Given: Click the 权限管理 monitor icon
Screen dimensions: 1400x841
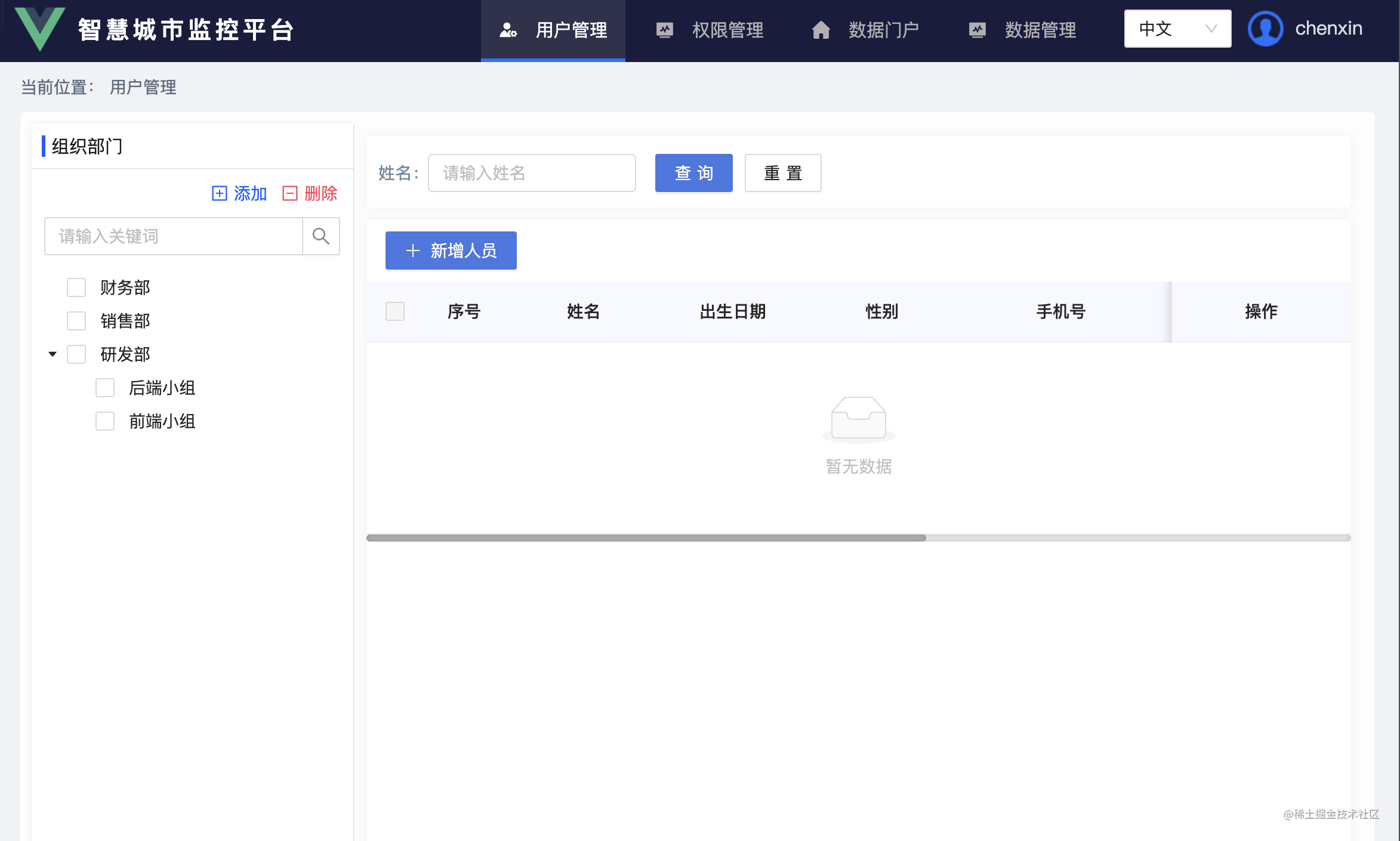Looking at the screenshot, I should click(665, 30).
